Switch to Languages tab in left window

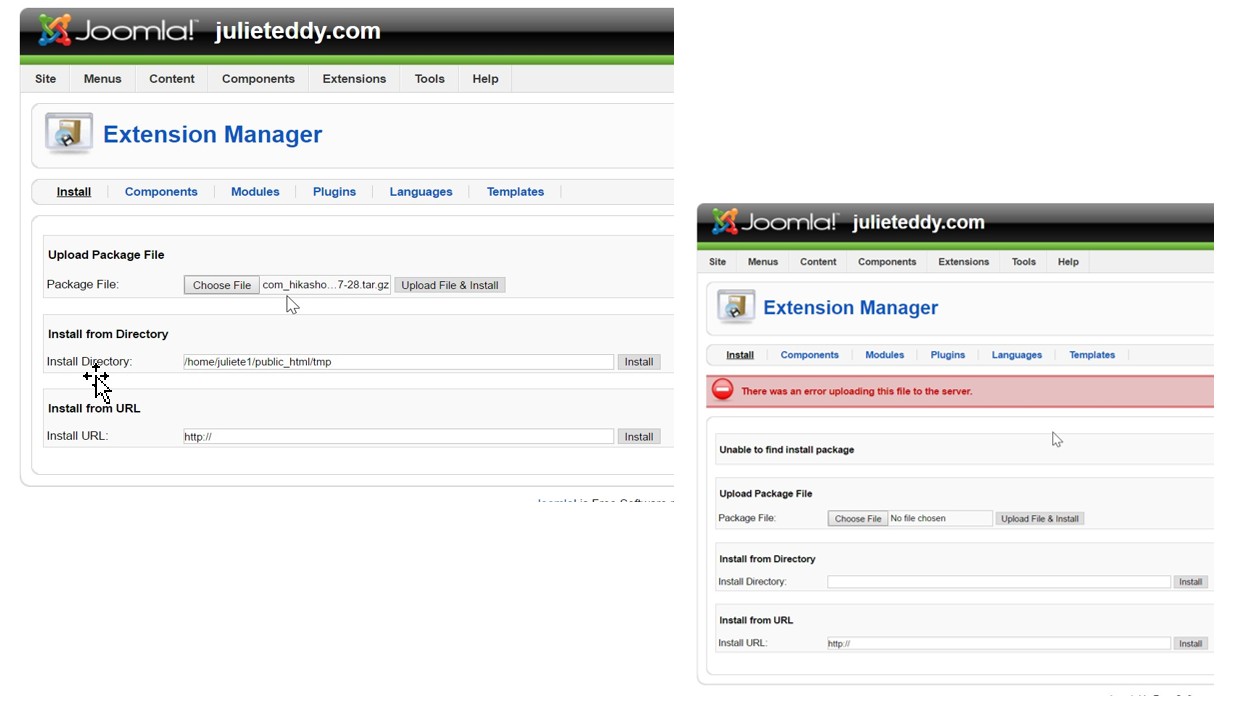point(421,192)
